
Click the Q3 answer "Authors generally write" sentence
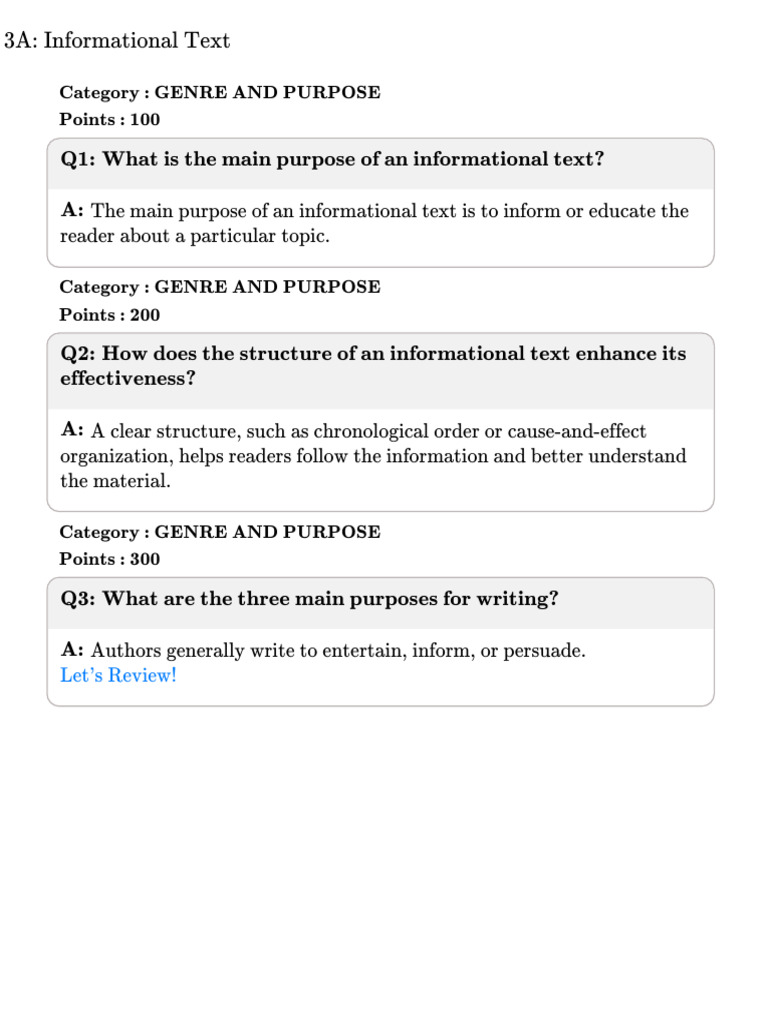[x=338, y=650]
